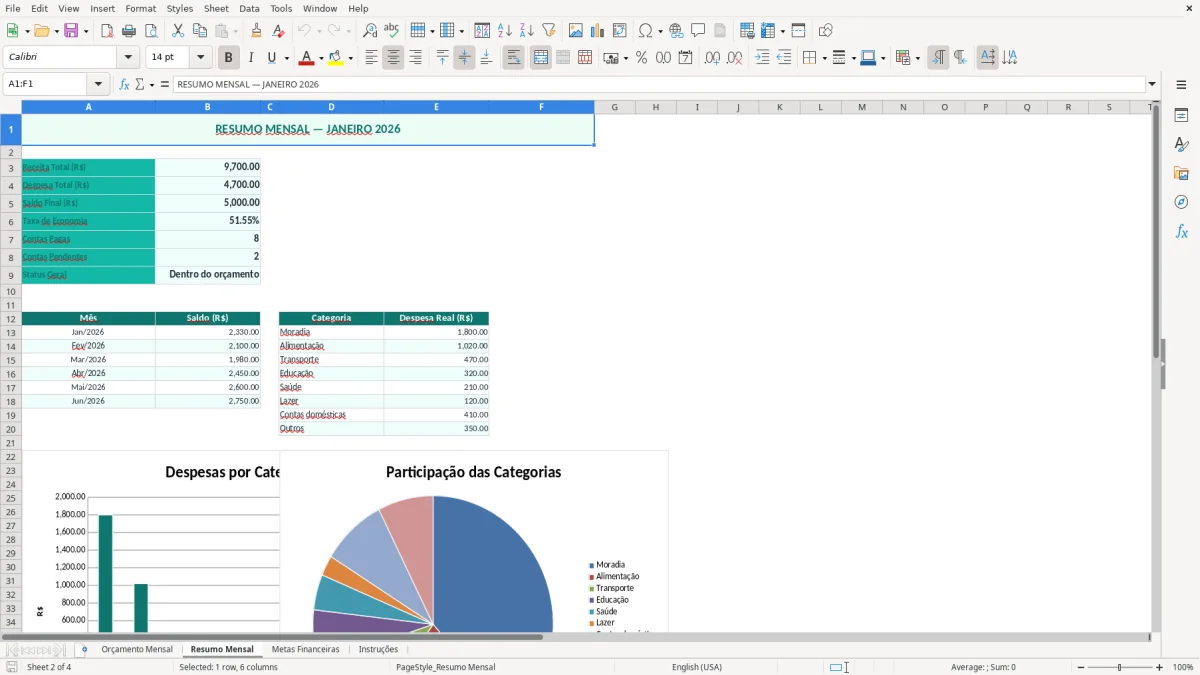Open the sidebar Properties panel
The image size is (1200, 675).
click(1181, 116)
